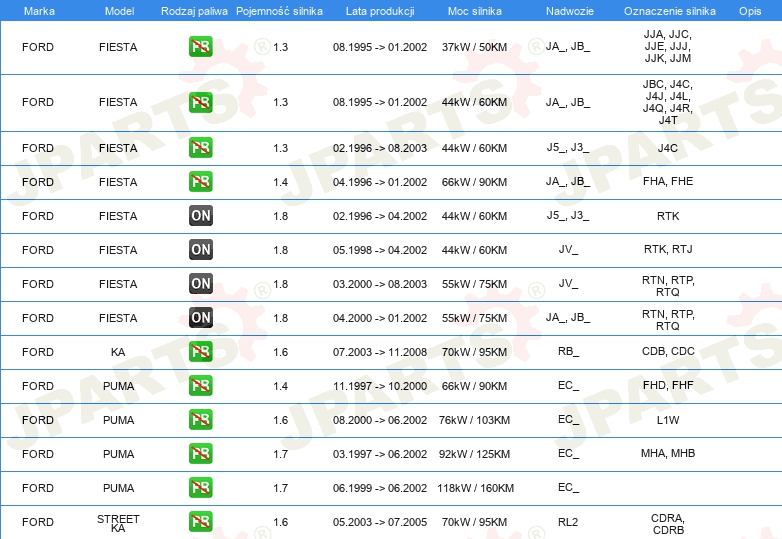Click petrol icon in Puma 118kW / 160KM row
The width and height of the screenshot is (782, 539).
pos(200,488)
